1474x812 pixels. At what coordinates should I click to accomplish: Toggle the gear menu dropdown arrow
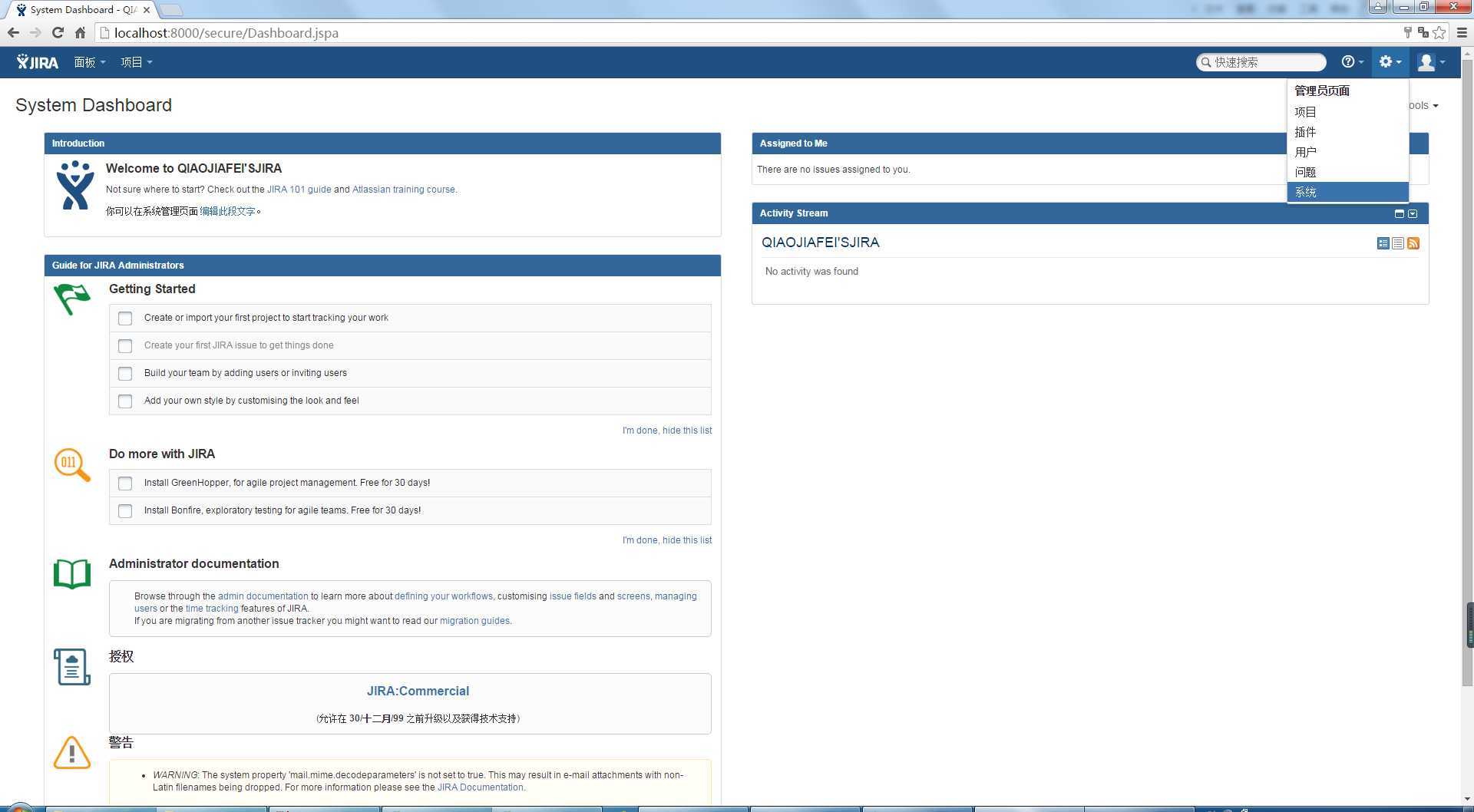point(1399,62)
